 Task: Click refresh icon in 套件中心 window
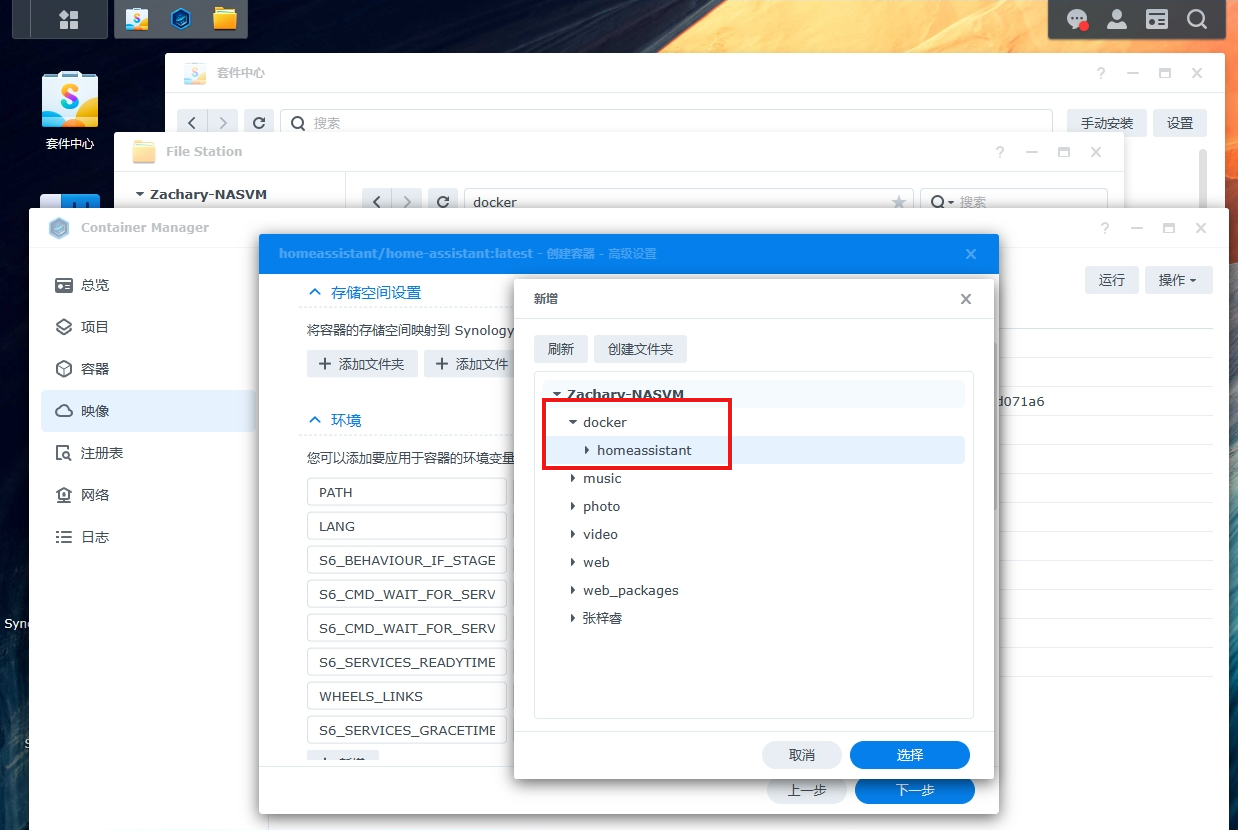click(x=258, y=123)
